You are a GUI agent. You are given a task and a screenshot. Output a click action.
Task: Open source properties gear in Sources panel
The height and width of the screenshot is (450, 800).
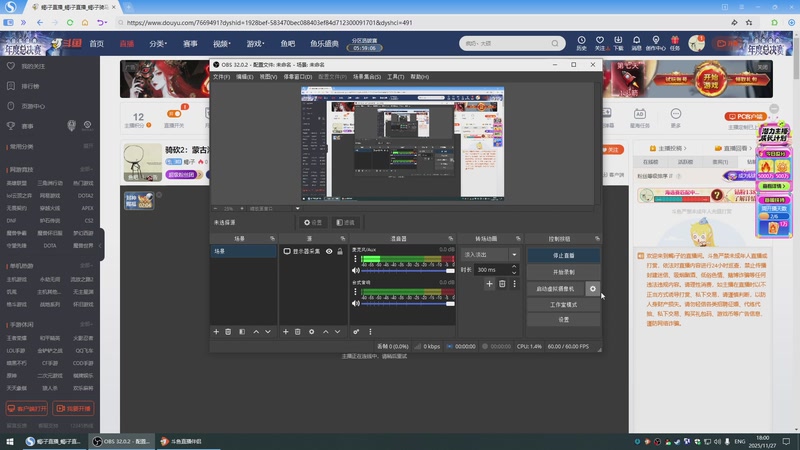(311, 332)
